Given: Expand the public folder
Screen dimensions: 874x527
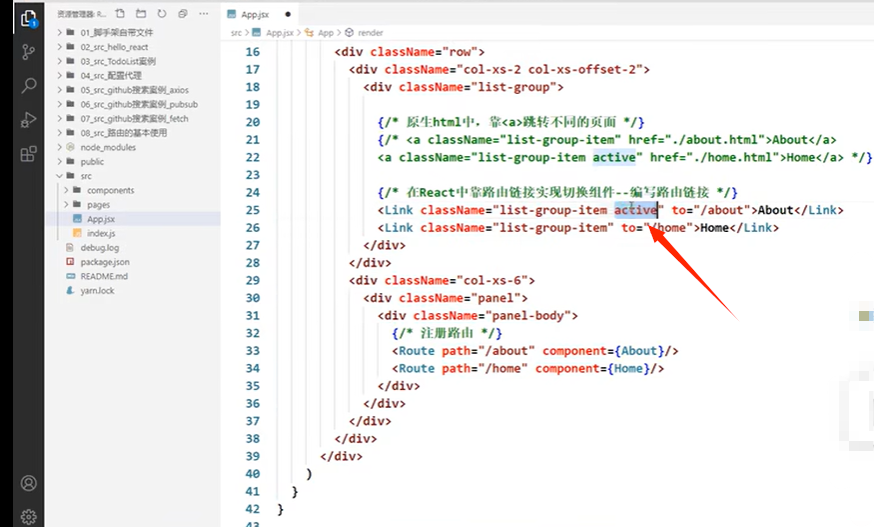Looking at the screenshot, I should tap(92, 162).
